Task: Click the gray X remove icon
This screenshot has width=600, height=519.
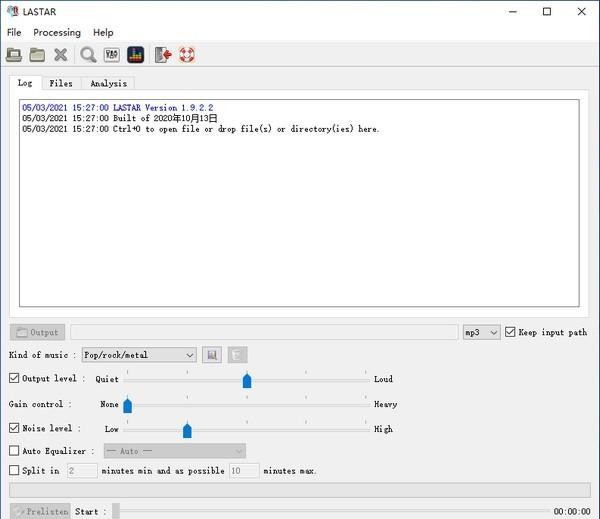Action: click(60, 55)
